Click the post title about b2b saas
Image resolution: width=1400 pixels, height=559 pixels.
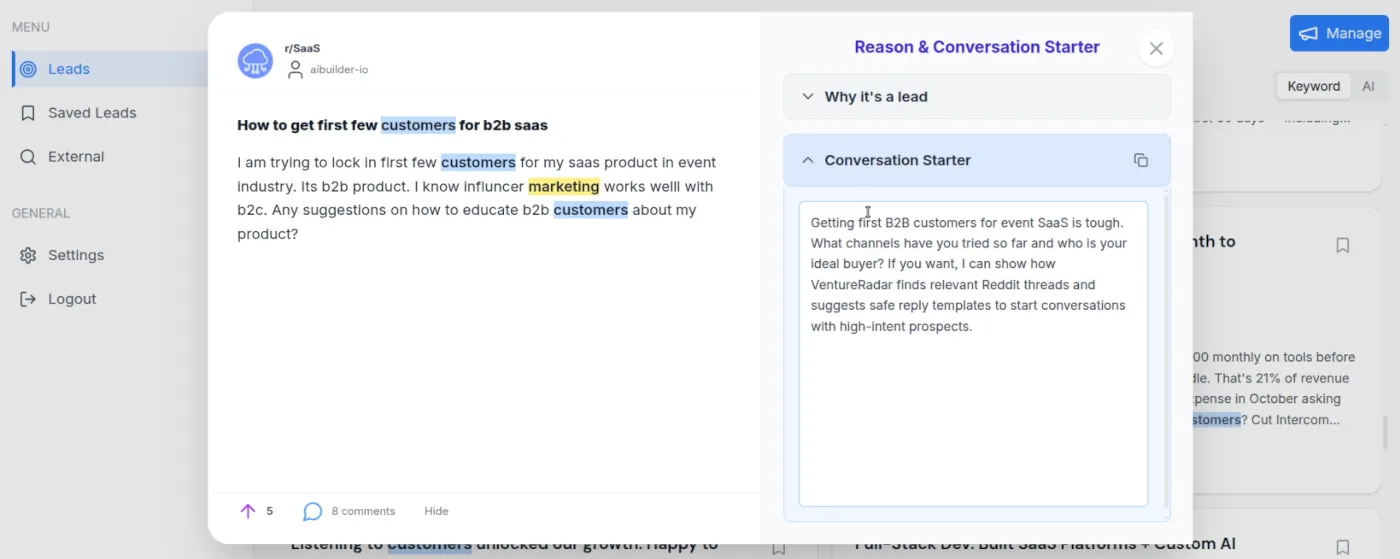pyautogui.click(x=392, y=125)
